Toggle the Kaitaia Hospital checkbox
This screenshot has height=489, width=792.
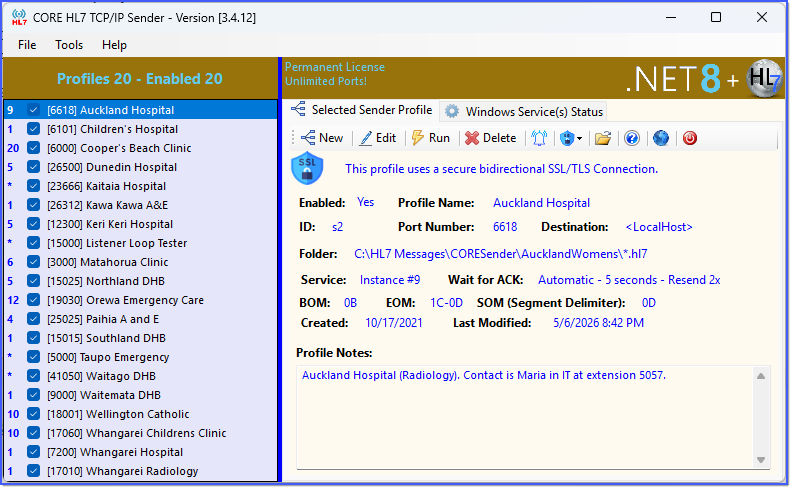click(33, 186)
